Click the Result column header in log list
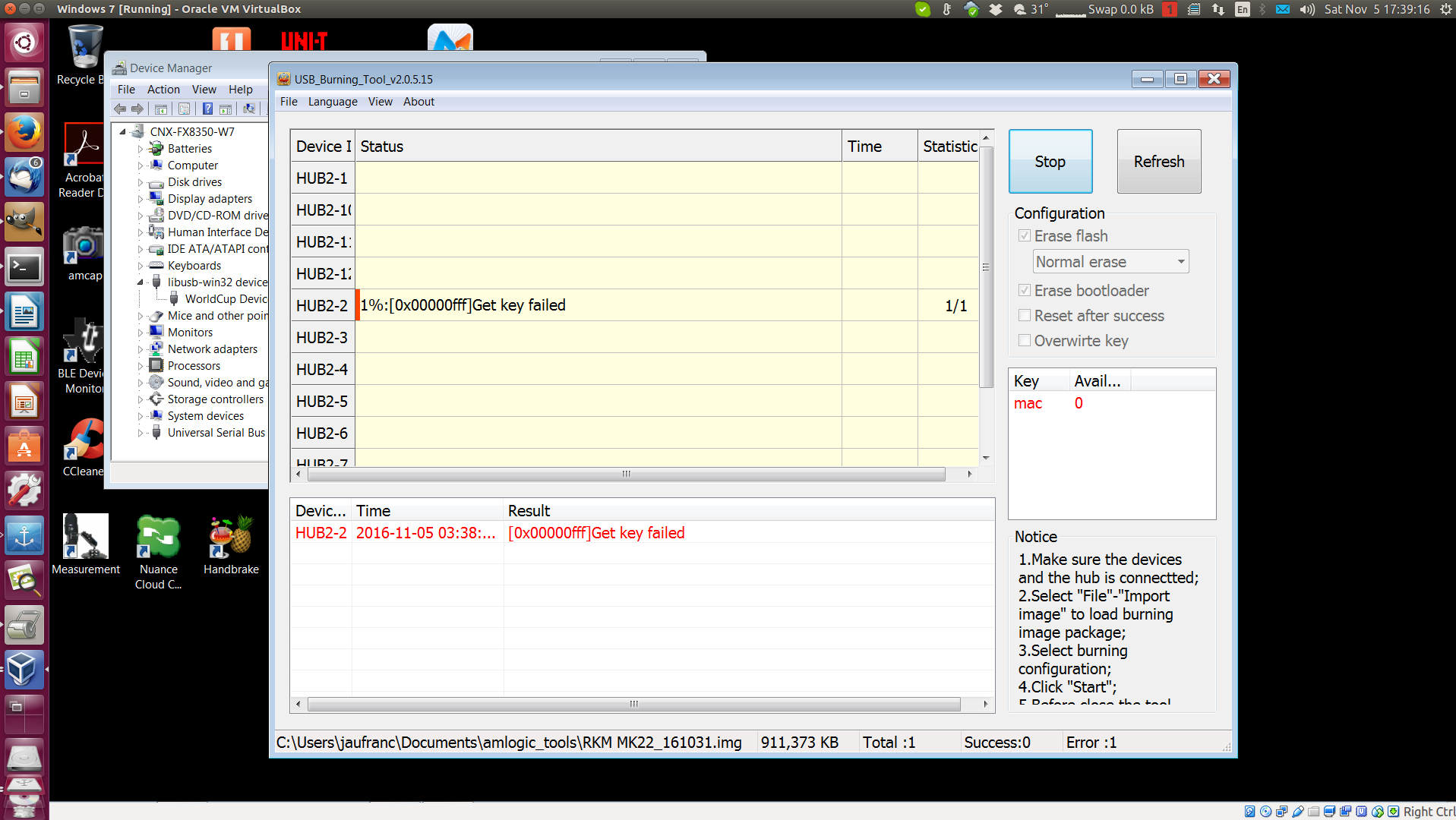This screenshot has width=1456, height=820. [748, 511]
